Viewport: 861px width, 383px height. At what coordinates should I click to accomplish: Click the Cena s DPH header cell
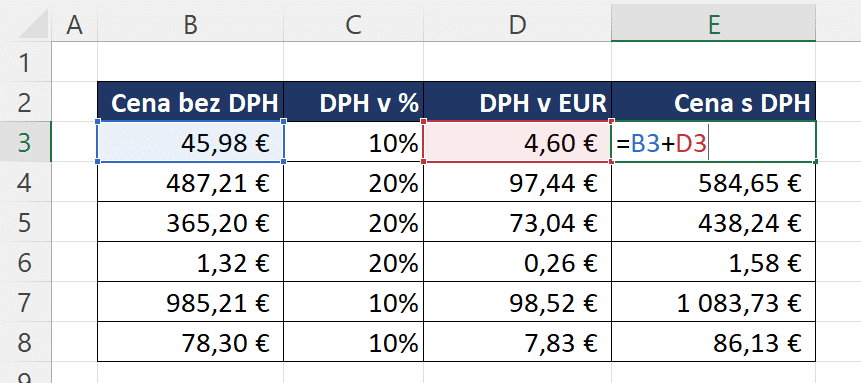(x=713, y=102)
